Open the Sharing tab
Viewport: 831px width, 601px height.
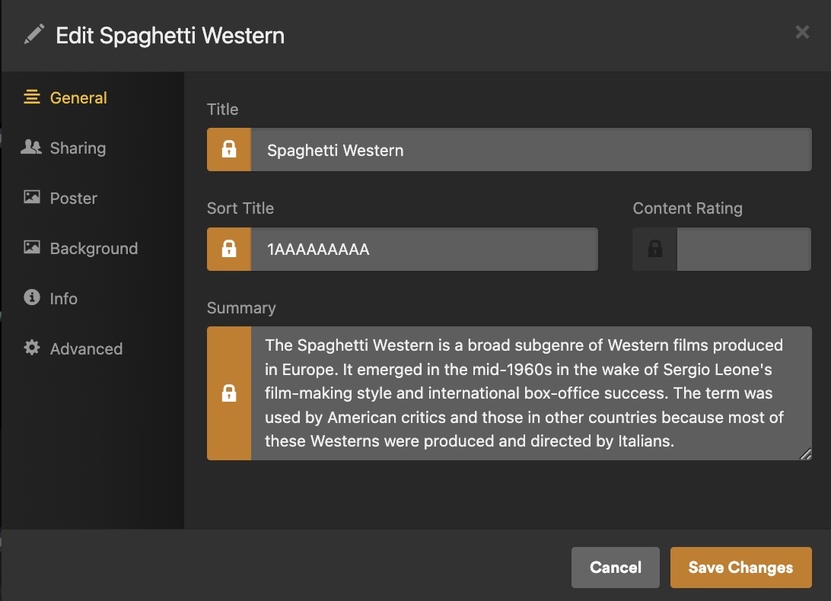tap(77, 148)
